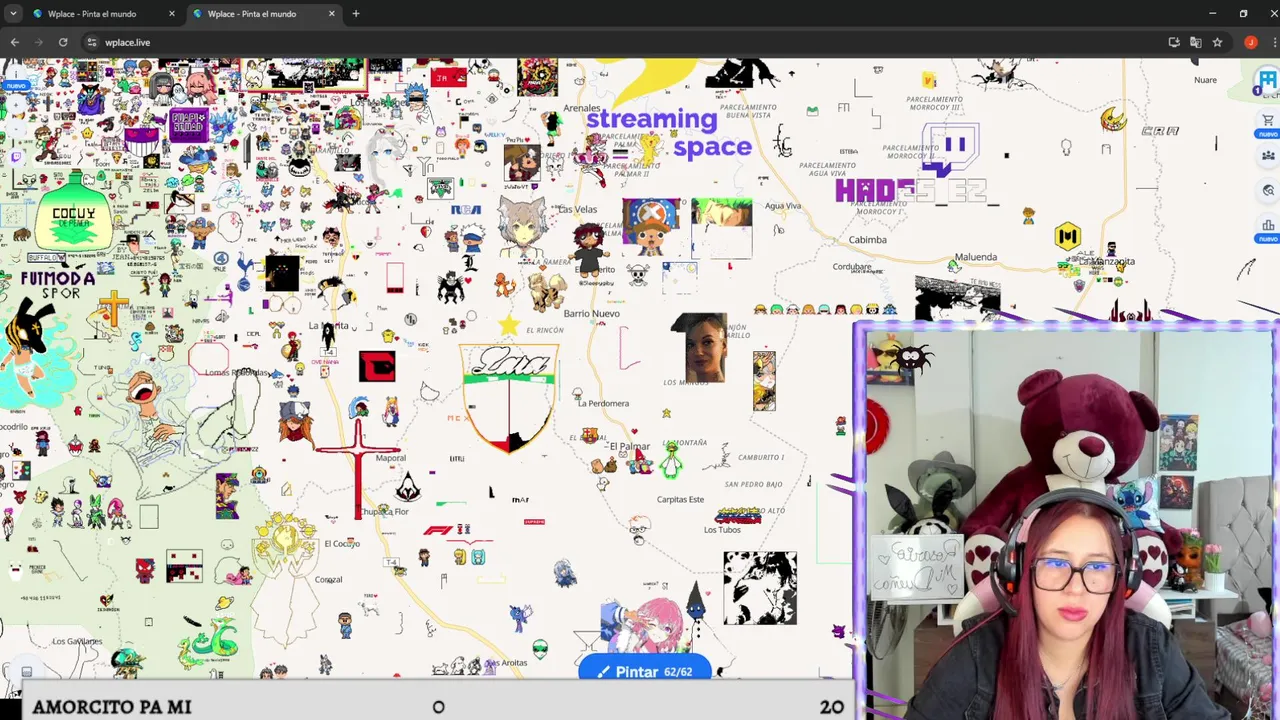This screenshot has width=1280, height=720.
Task: Click the red square logo on black
Action: [377, 367]
